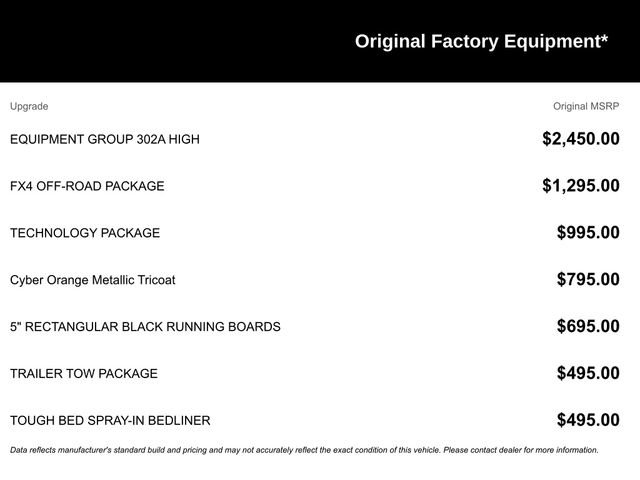Click the $1,295.00 price
This screenshot has width=640, height=480.
coord(580,186)
